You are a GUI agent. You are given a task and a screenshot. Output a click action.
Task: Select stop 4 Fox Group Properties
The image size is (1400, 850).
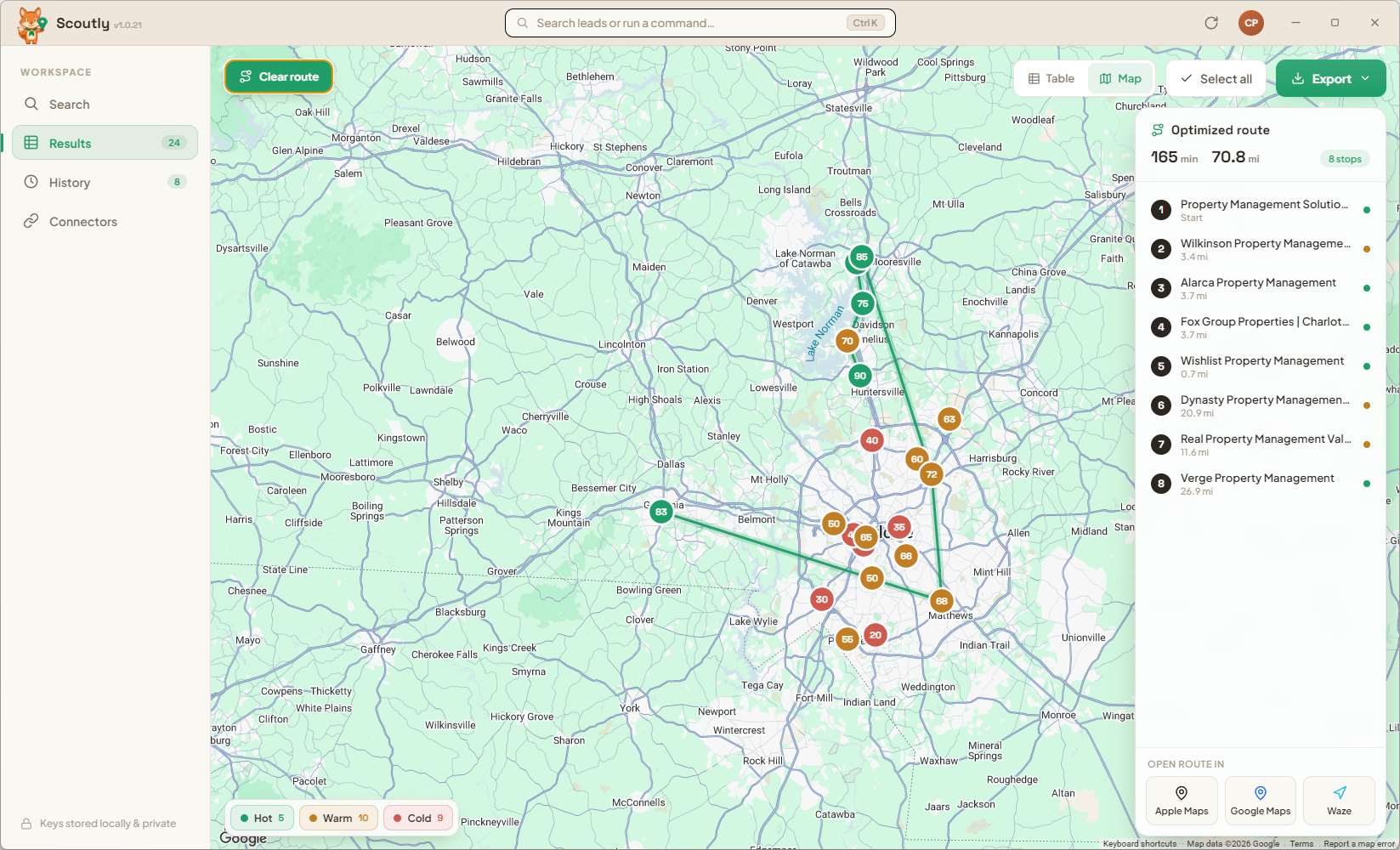click(x=1261, y=327)
